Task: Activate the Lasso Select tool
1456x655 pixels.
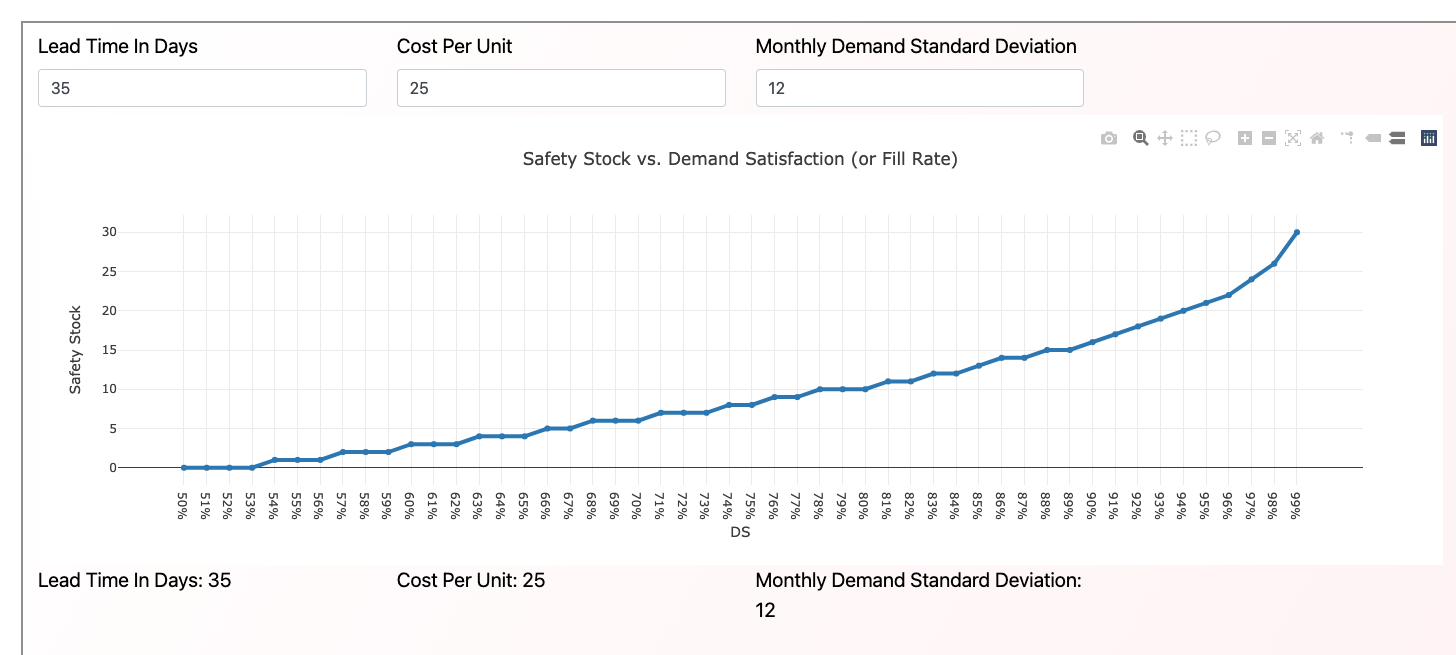Action: [1213, 138]
